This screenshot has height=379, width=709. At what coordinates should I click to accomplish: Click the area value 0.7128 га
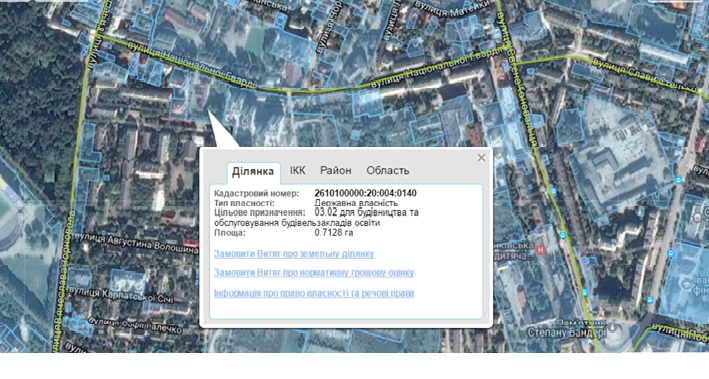tap(334, 233)
